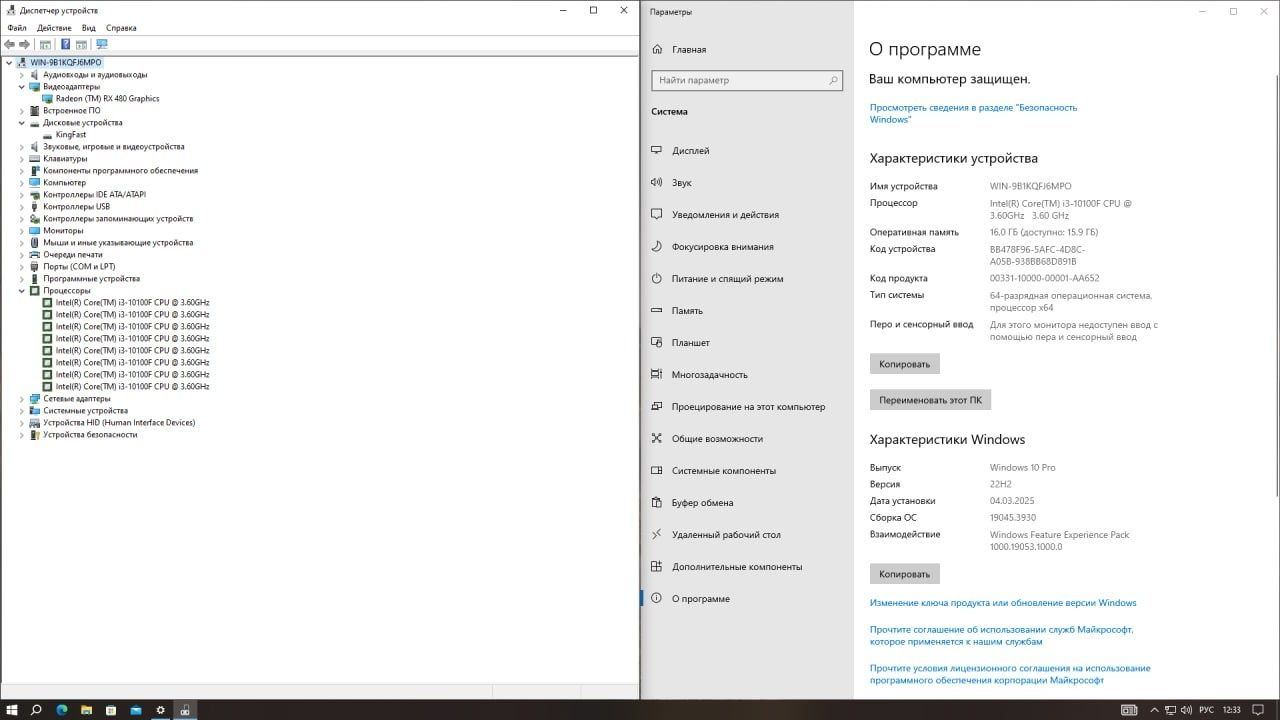Click the mouse icon beside Мыши и иные указывающие устройства

click(35, 242)
